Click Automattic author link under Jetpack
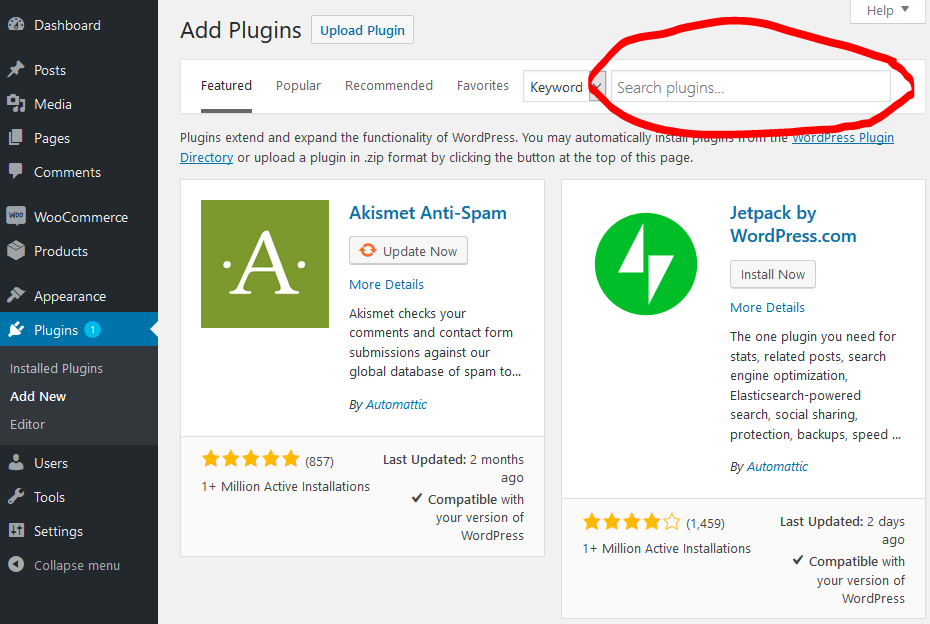This screenshot has height=624, width=930. pos(777,466)
